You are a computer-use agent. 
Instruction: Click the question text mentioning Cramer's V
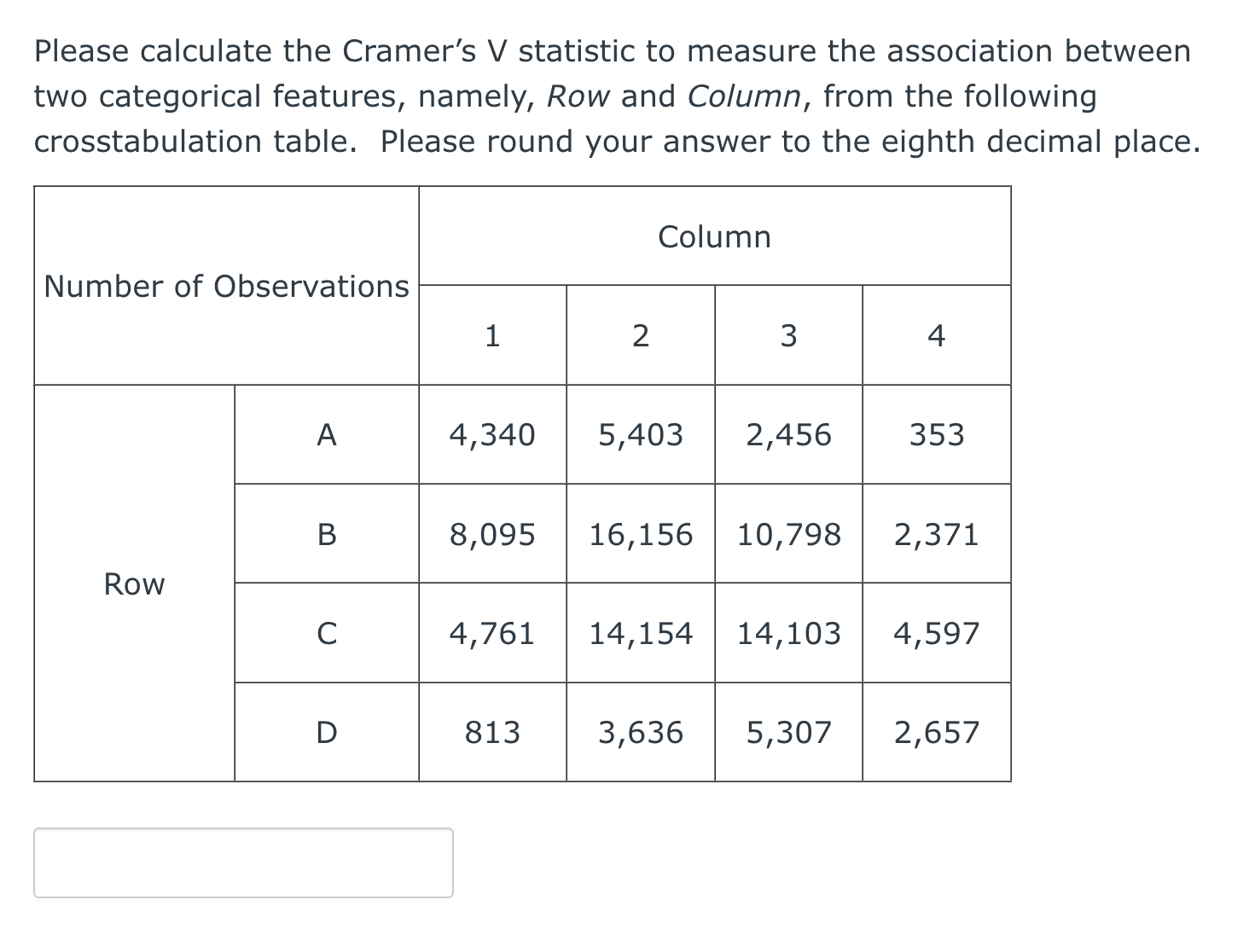[x=614, y=96]
